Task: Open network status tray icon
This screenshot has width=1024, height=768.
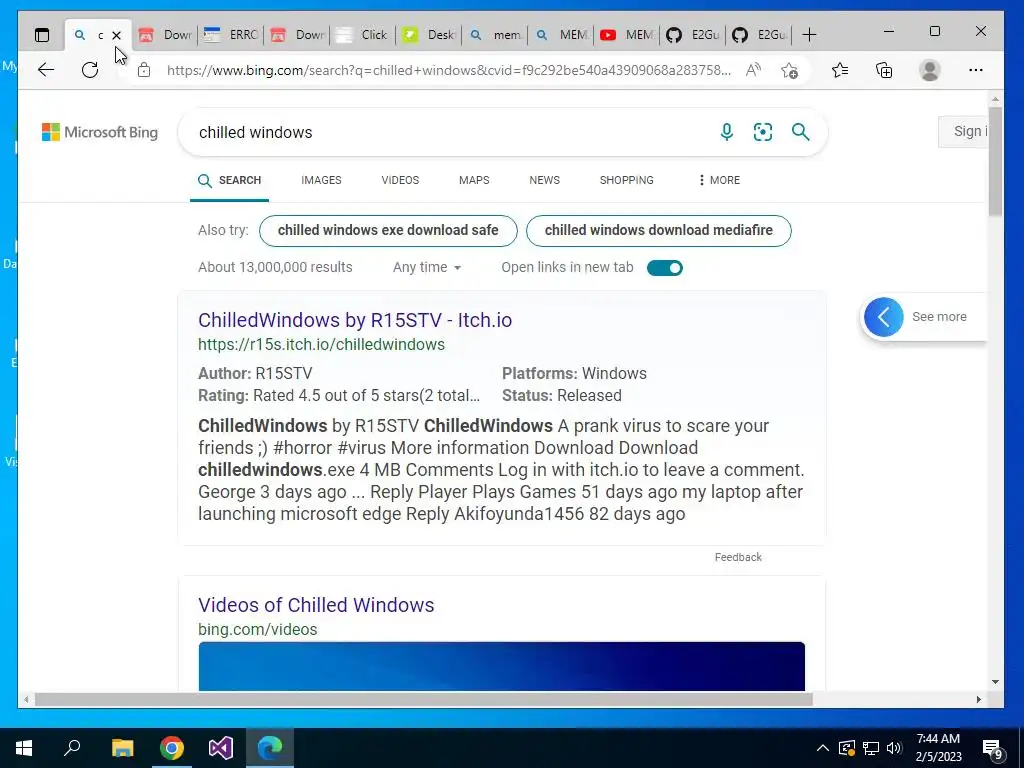Action: pyautogui.click(x=871, y=748)
